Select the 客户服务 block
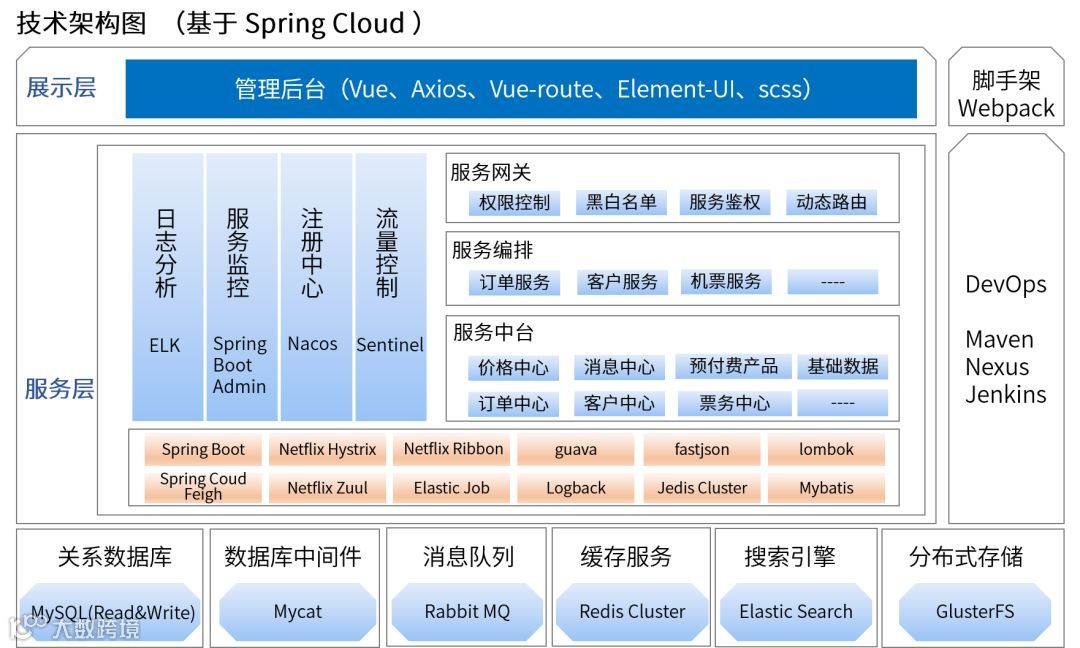 (x=622, y=282)
